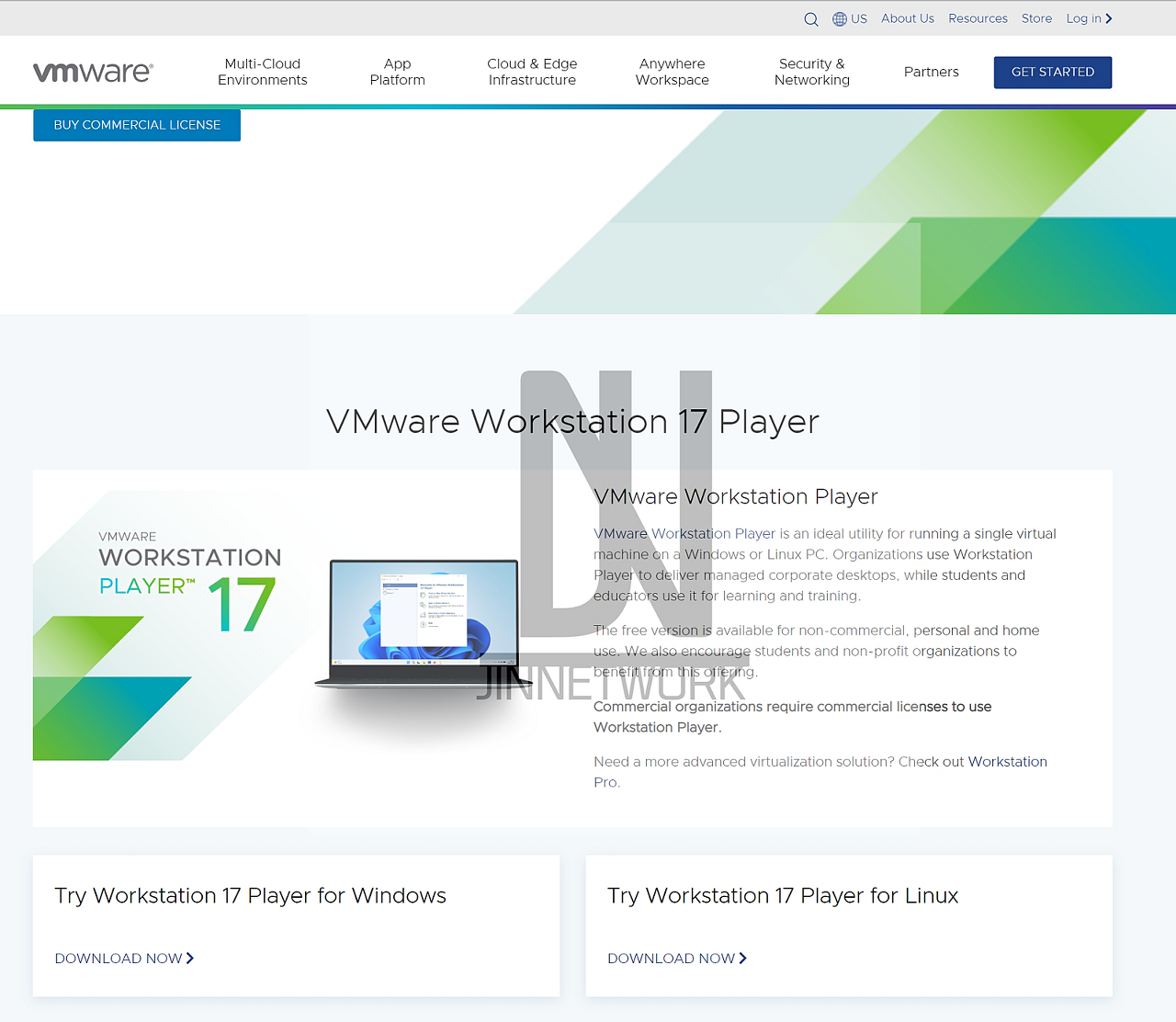The image size is (1176, 1022).
Task: Click Try Workstation 17 Player for Linux title
Action: coord(783,895)
